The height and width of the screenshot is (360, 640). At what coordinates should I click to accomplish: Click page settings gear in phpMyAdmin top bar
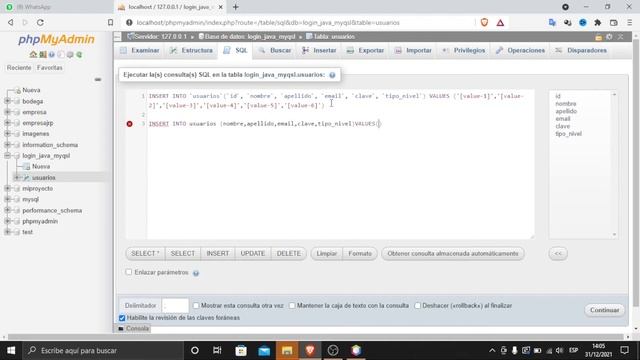pos(609,37)
